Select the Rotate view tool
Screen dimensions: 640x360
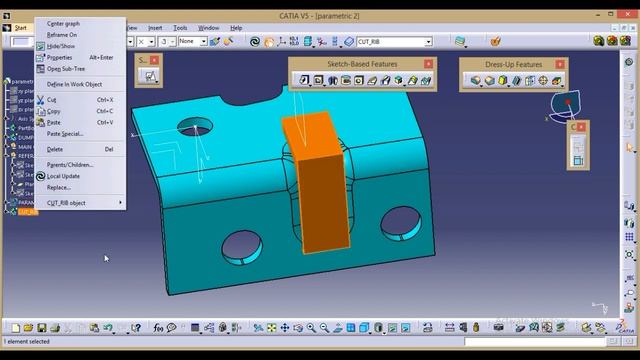298,328
